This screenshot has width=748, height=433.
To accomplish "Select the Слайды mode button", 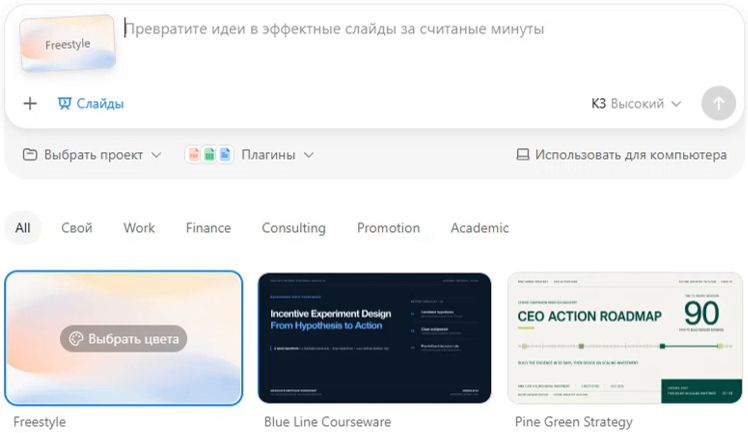I will point(91,103).
